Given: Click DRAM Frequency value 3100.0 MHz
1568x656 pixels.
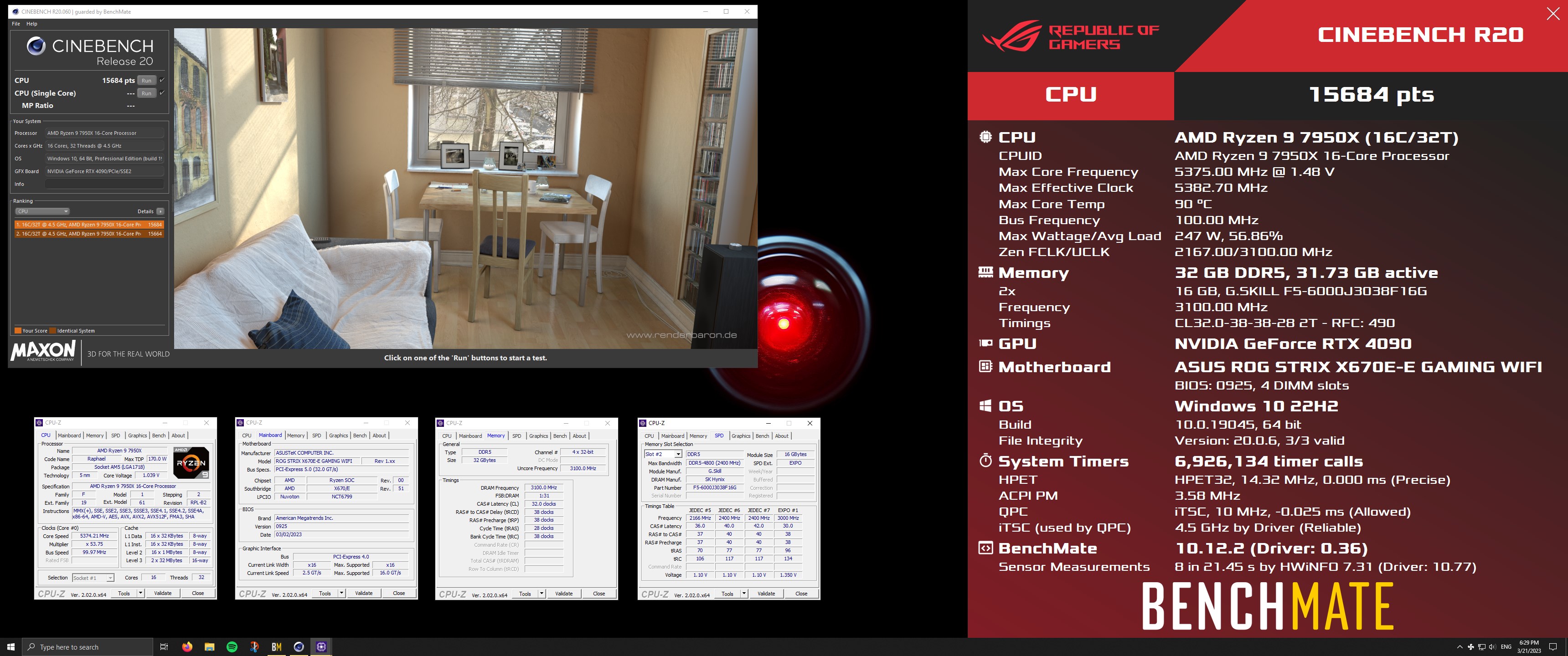Looking at the screenshot, I should point(544,487).
